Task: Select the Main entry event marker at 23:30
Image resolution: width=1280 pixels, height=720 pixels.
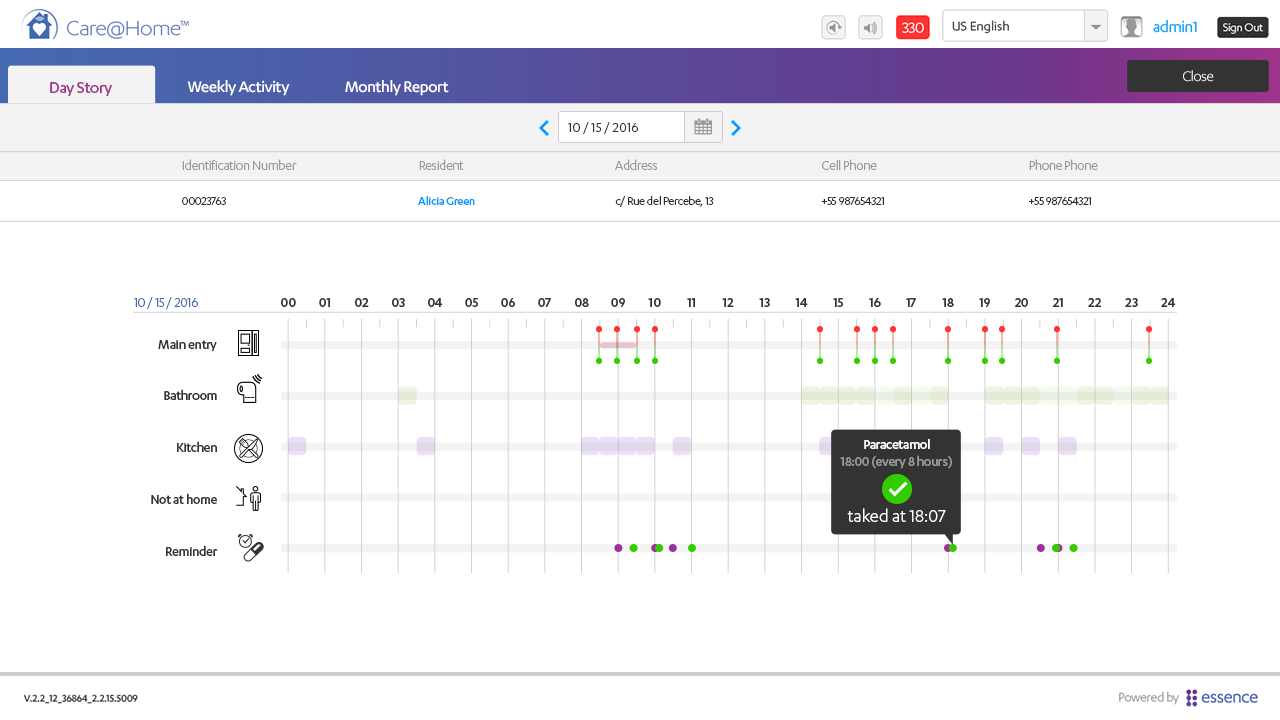Action: [x=1149, y=345]
